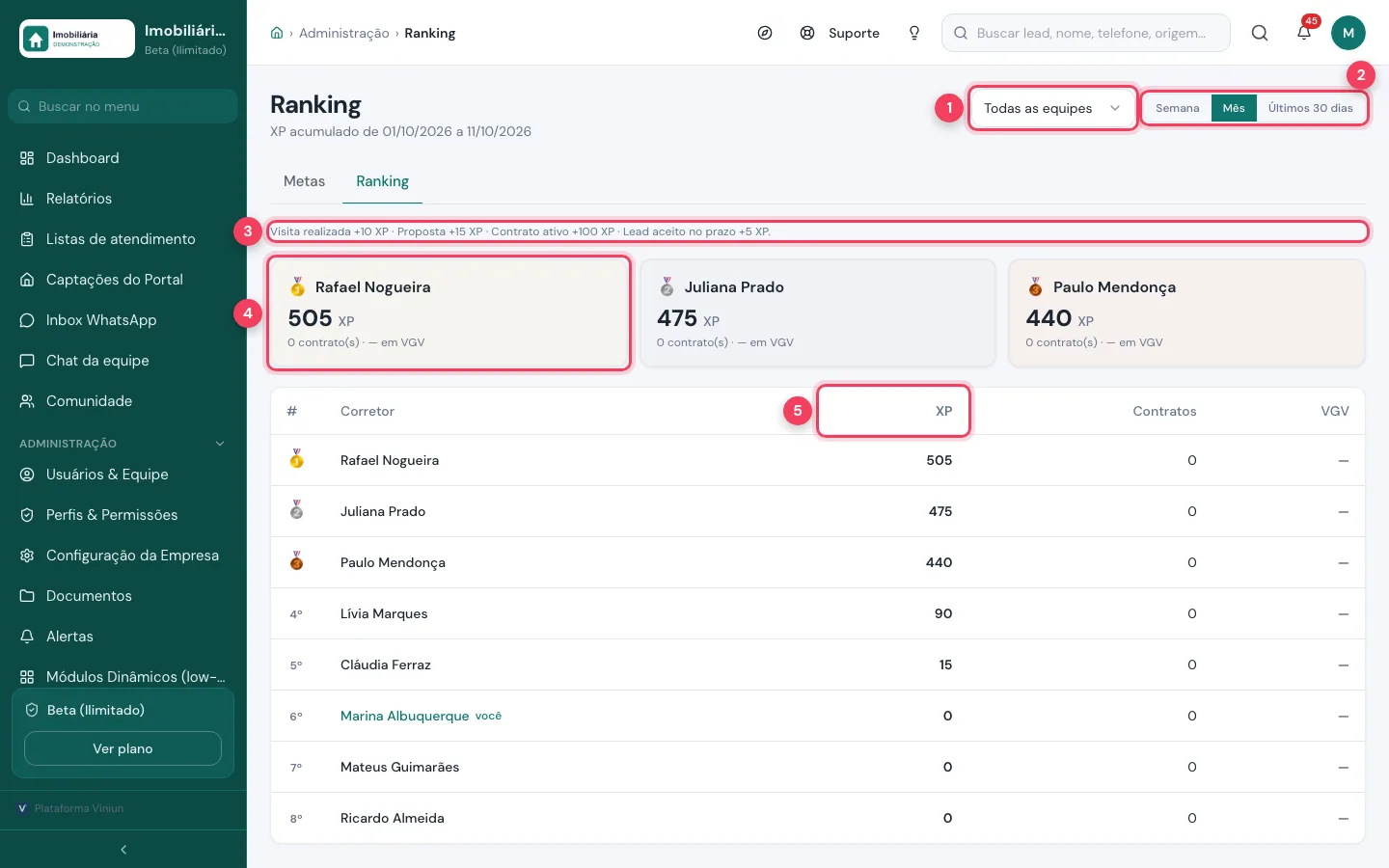Click the Ver plano button
1389x868 pixels.
click(x=123, y=748)
